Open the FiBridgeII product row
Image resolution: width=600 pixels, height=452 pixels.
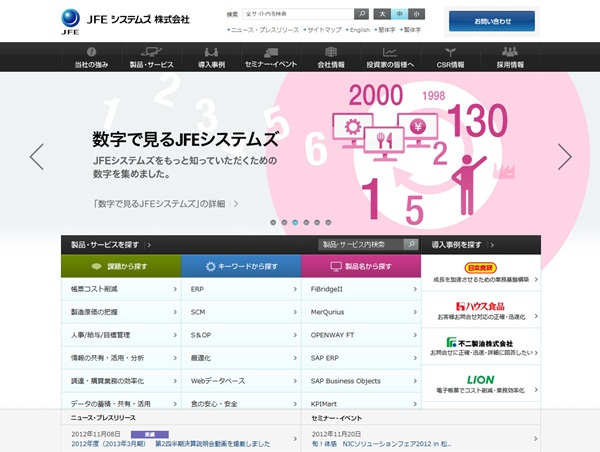coord(361,289)
